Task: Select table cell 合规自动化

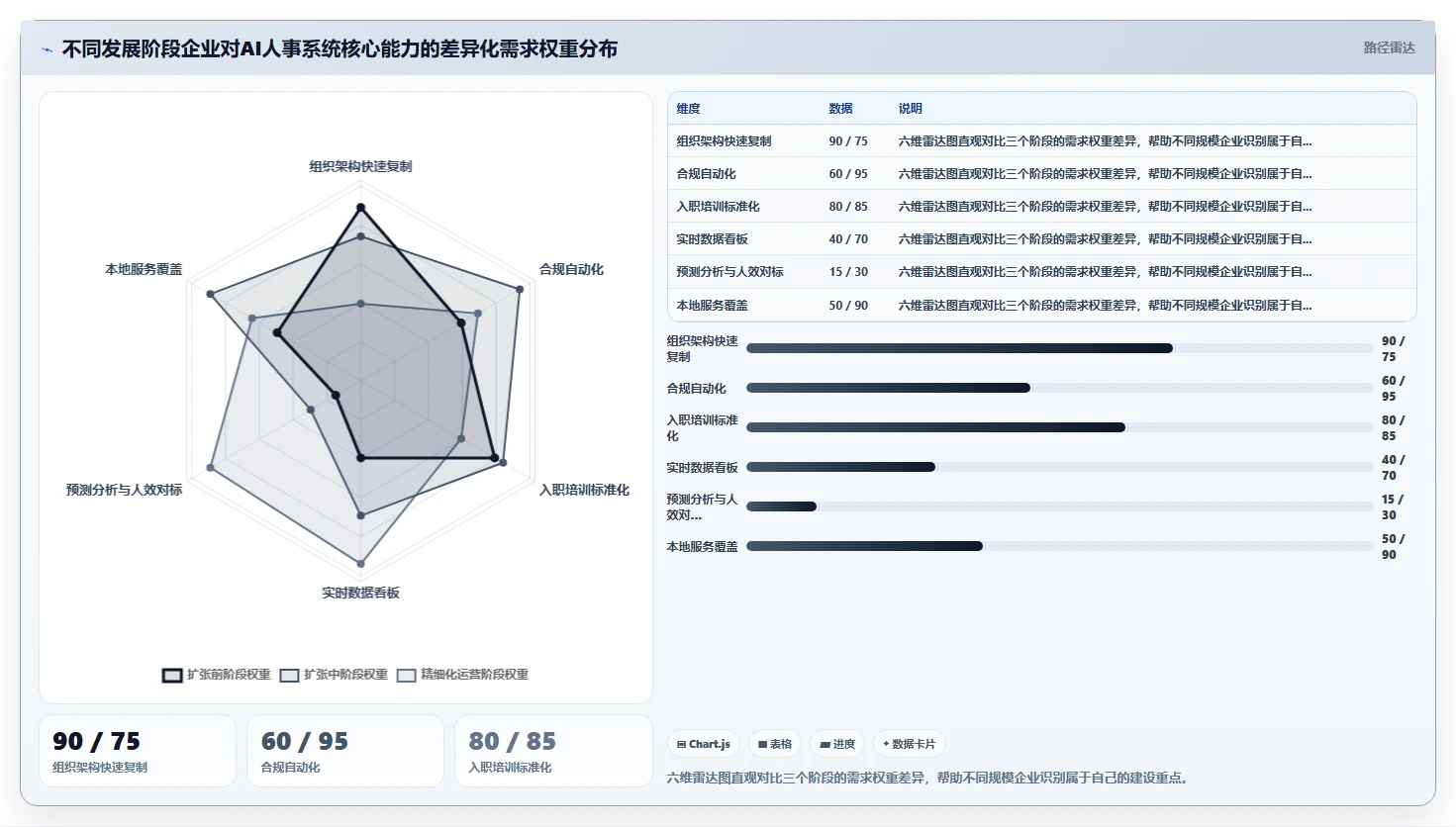Action: [x=707, y=174]
